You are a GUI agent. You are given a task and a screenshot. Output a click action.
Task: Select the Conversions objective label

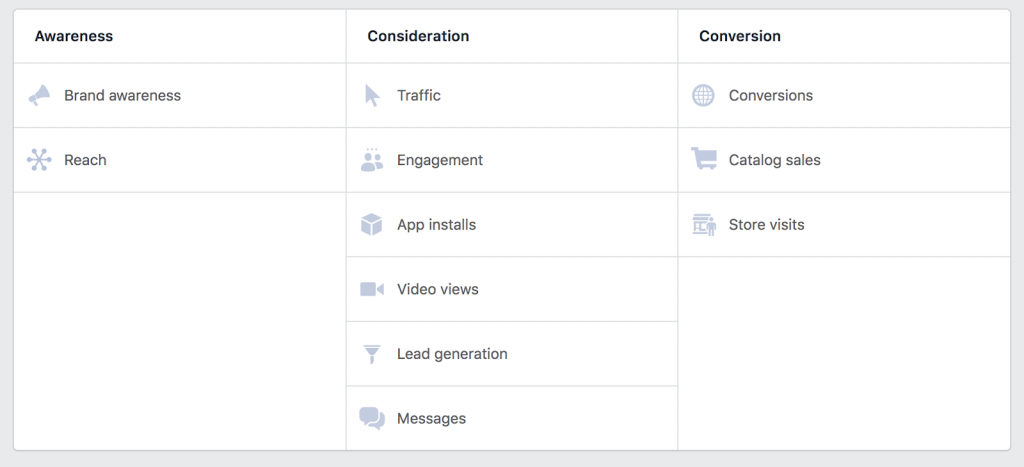click(x=770, y=96)
